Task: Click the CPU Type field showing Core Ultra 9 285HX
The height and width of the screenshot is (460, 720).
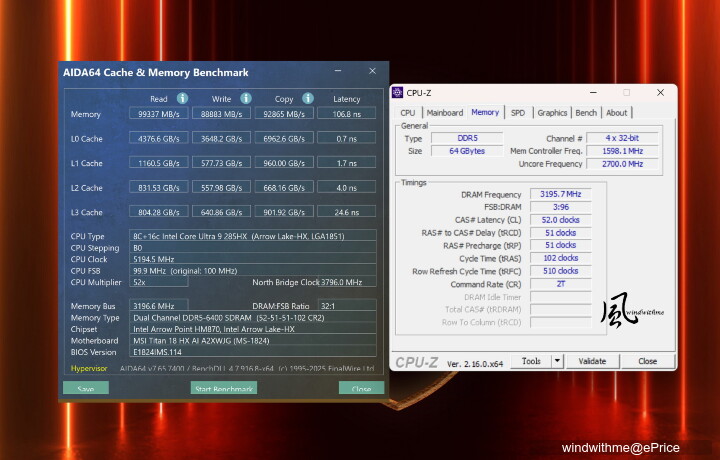Action: tap(253, 236)
